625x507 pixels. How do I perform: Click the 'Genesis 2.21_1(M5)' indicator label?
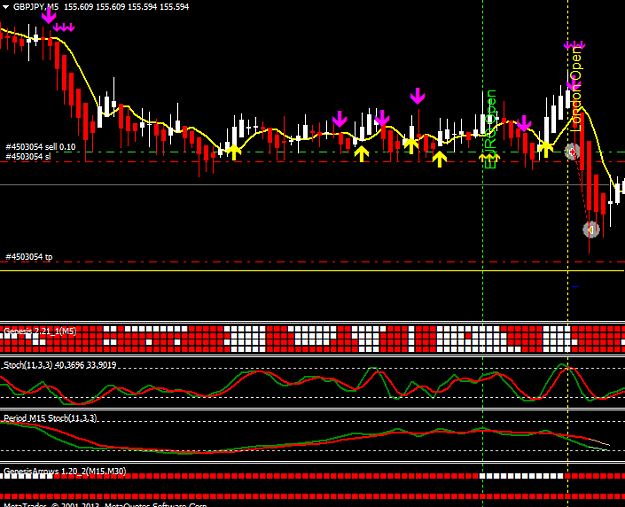click(x=40, y=331)
